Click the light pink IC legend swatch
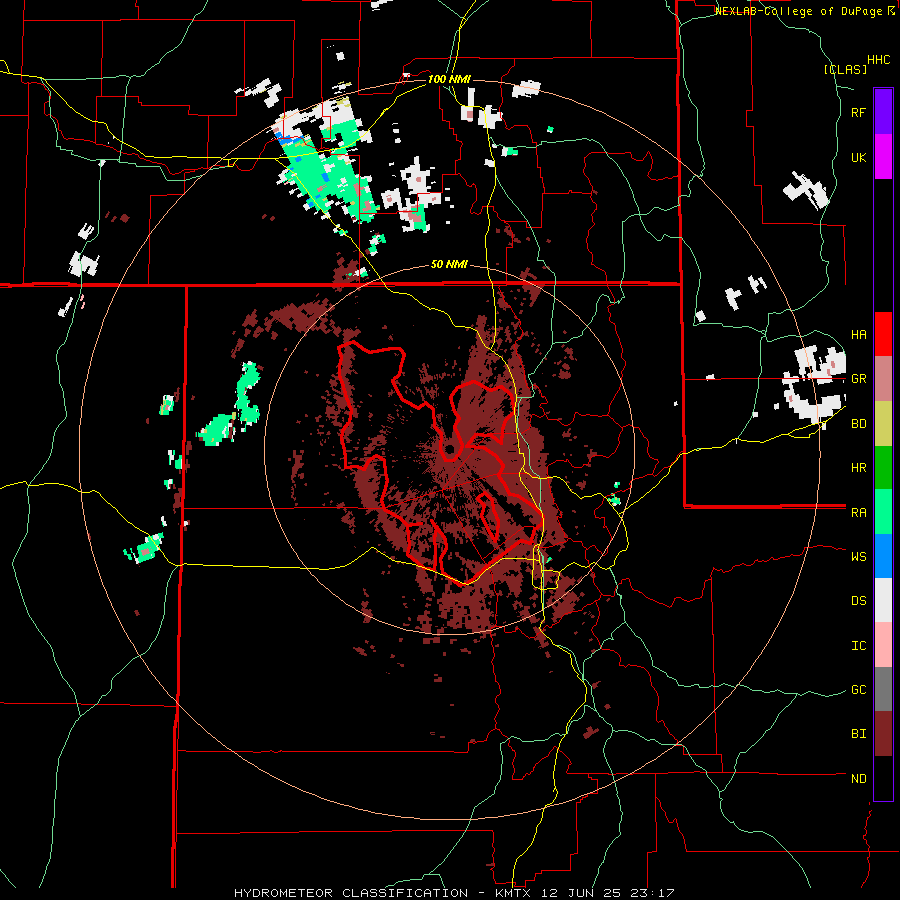This screenshot has height=900, width=900. 883,645
